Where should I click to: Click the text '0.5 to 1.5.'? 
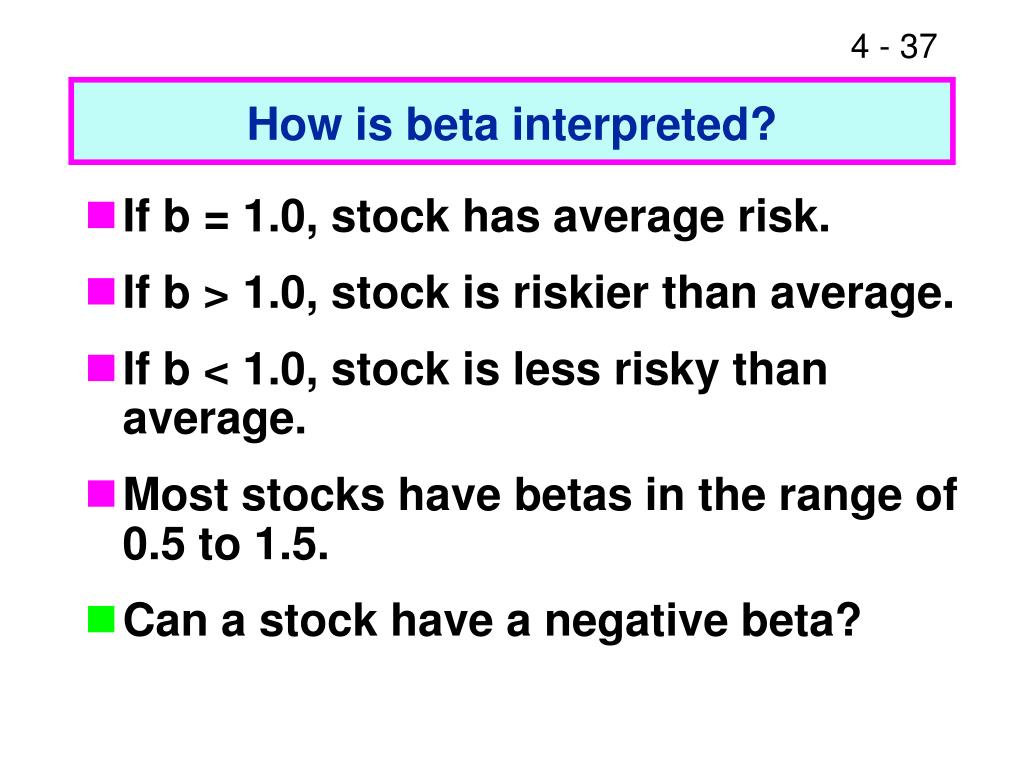pos(225,543)
